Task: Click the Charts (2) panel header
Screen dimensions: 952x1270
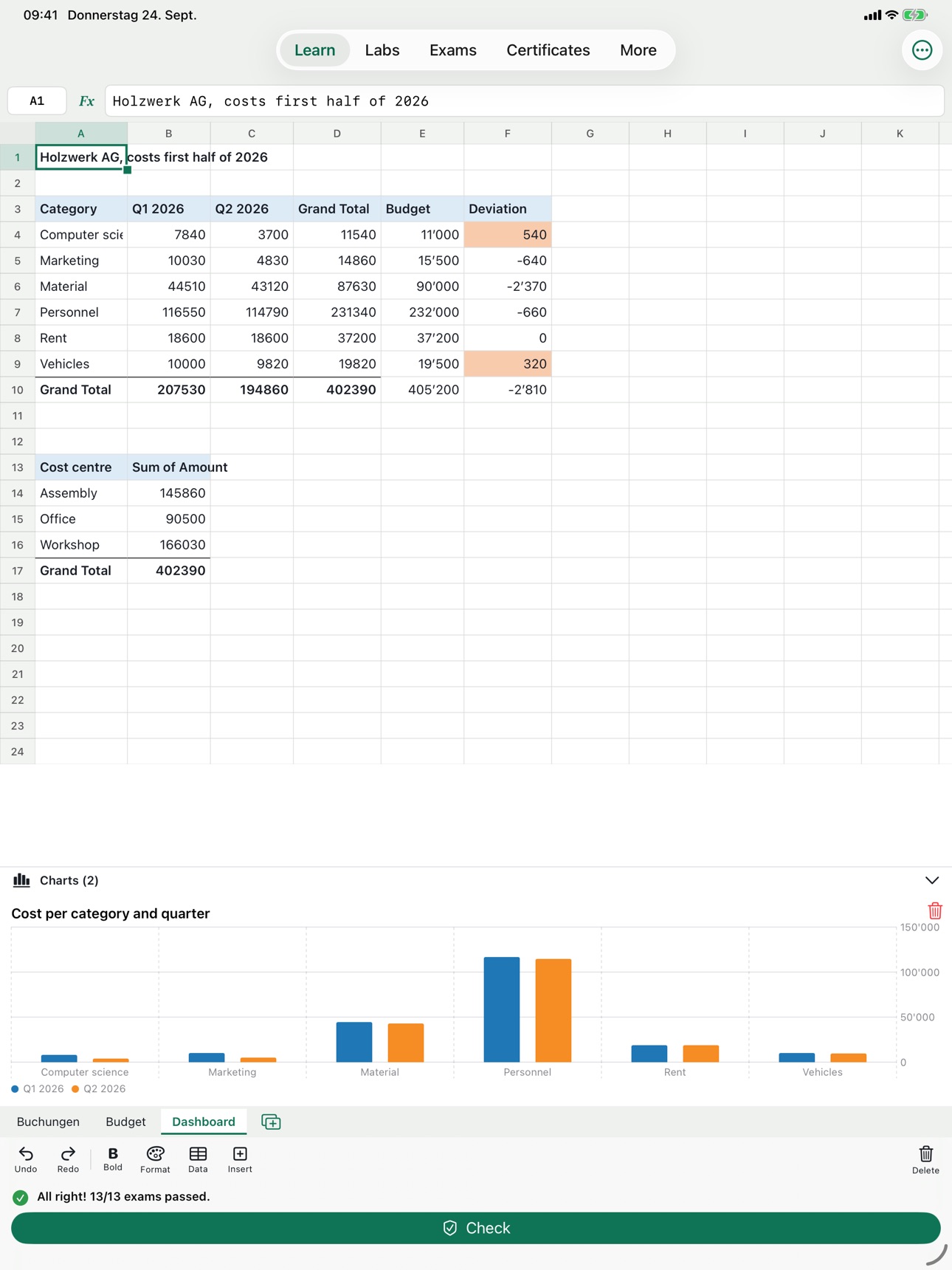Action: click(476, 880)
